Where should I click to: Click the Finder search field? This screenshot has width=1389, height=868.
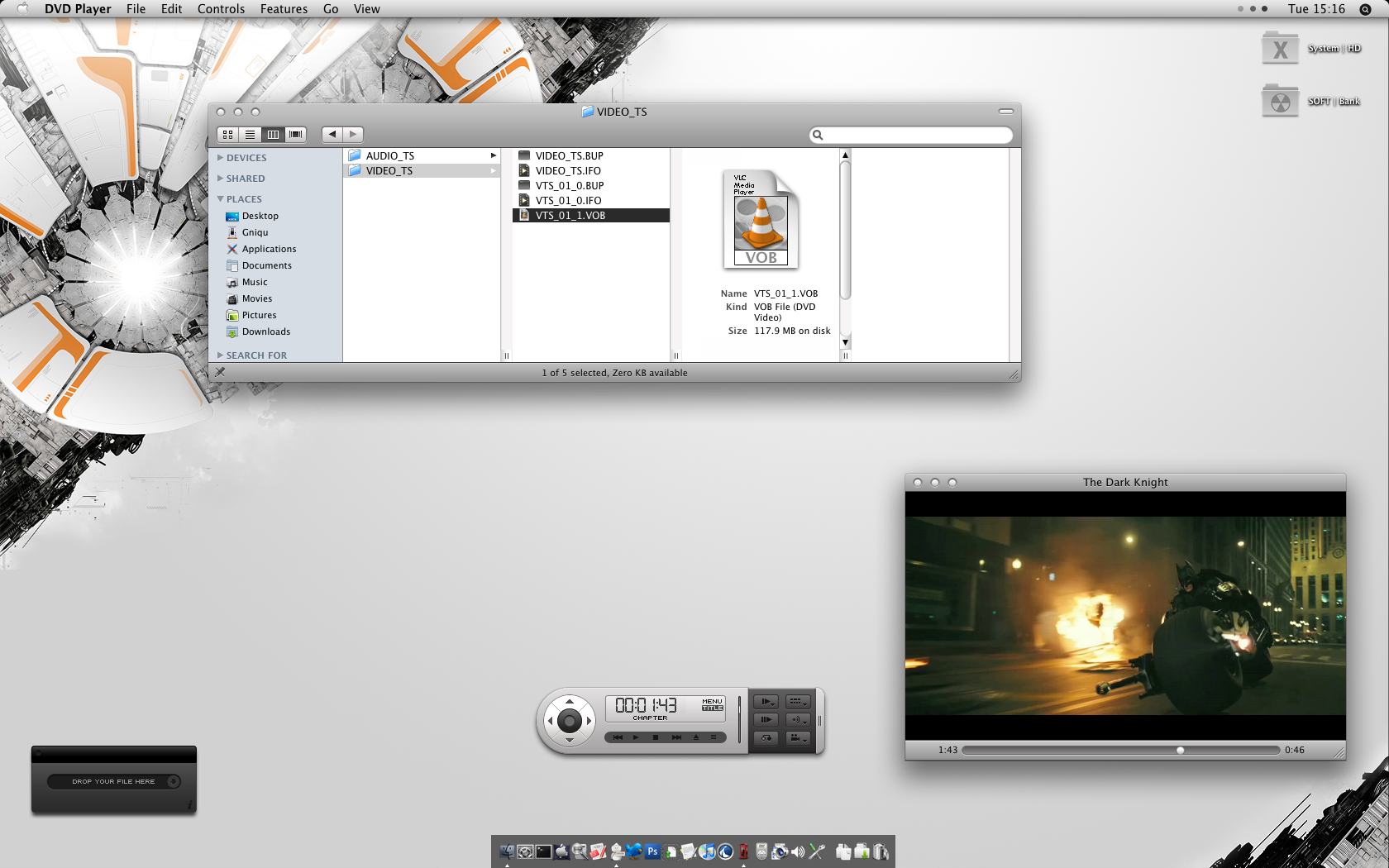[911, 135]
